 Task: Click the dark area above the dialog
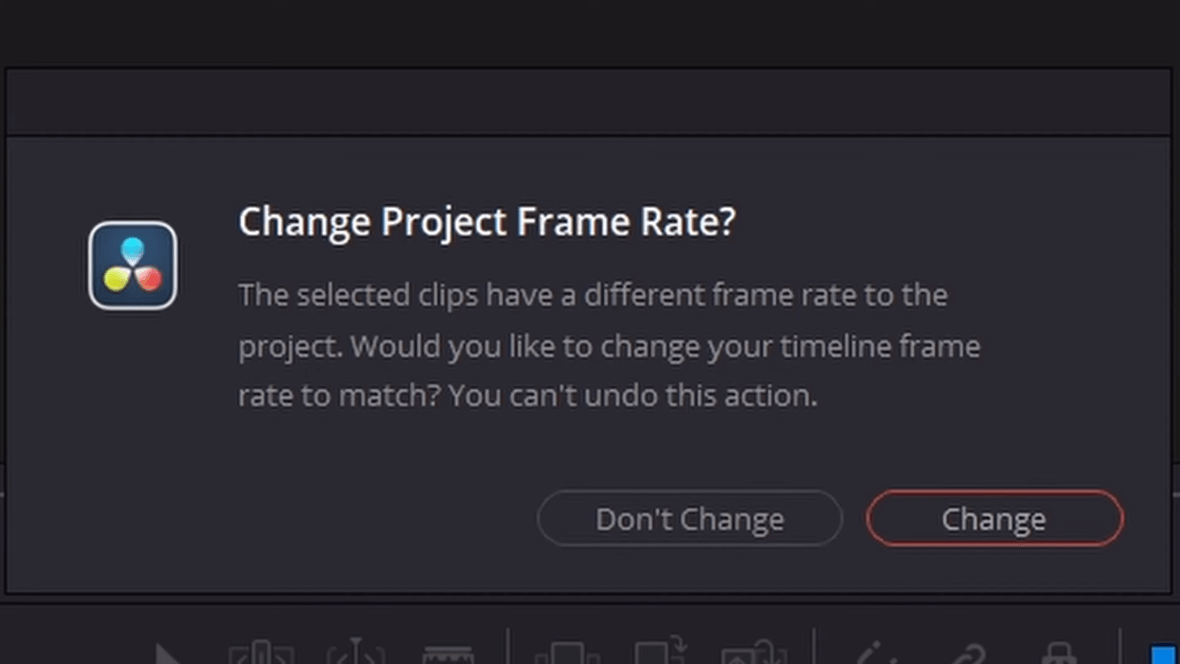click(590, 32)
